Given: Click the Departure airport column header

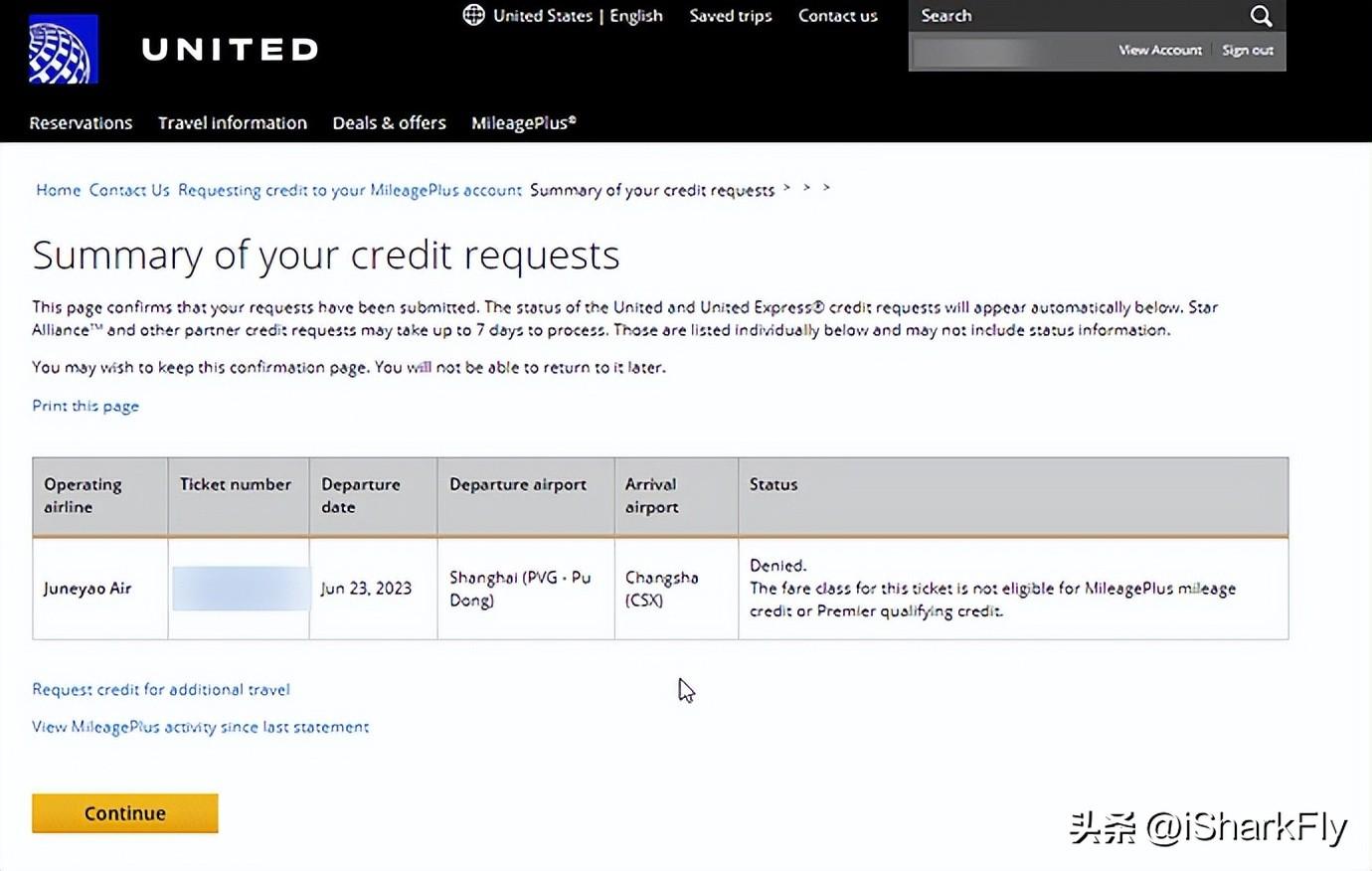Looking at the screenshot, I should click(x=526, y=496).
